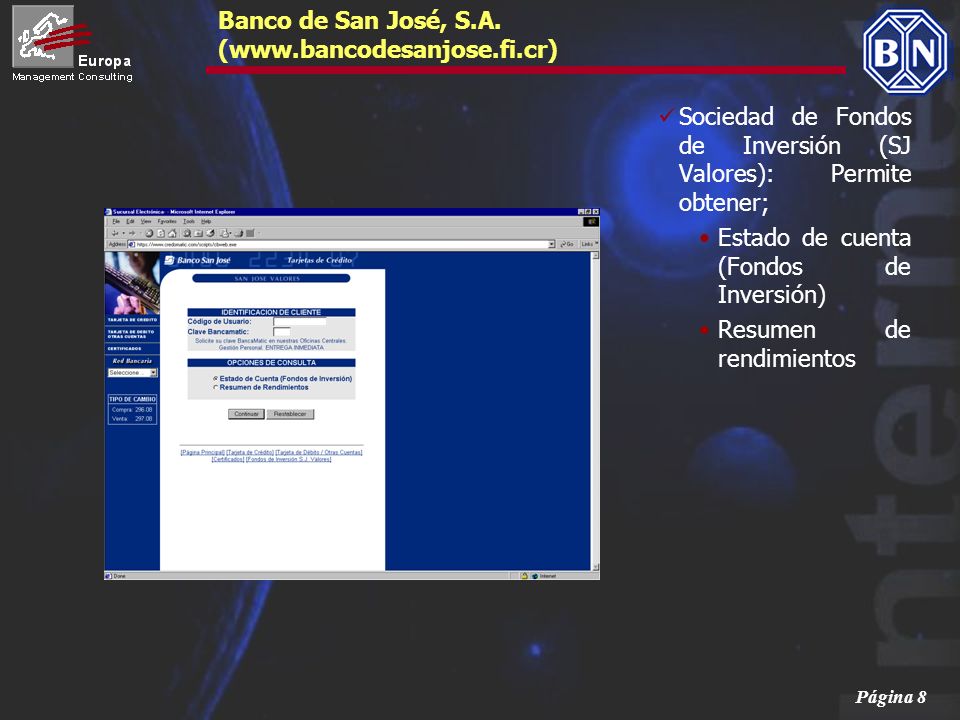Click the Tarjetas de Crédito header text

coord(320,260)
